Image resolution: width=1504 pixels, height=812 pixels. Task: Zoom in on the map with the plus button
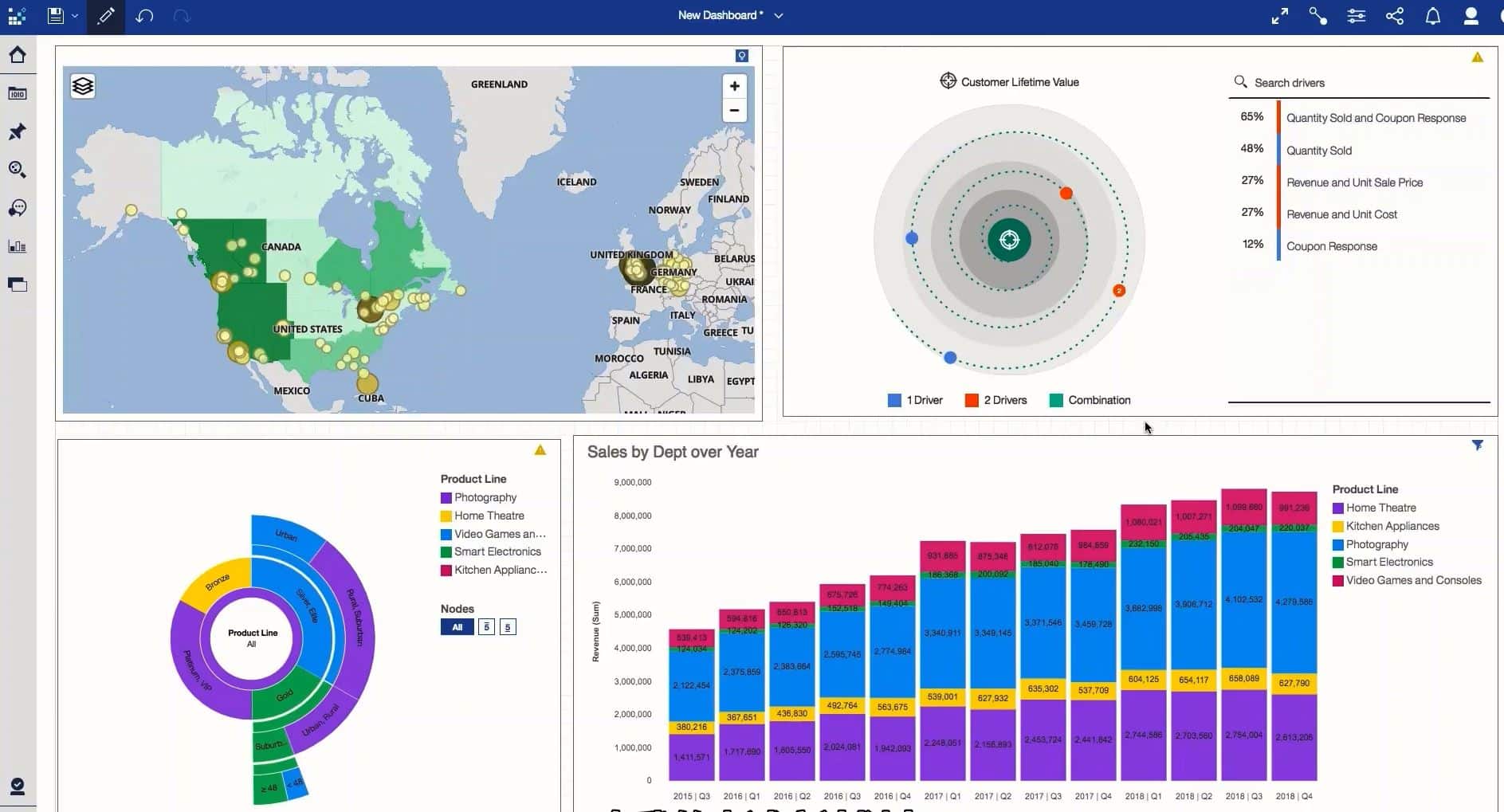click(x=734, y=86)
